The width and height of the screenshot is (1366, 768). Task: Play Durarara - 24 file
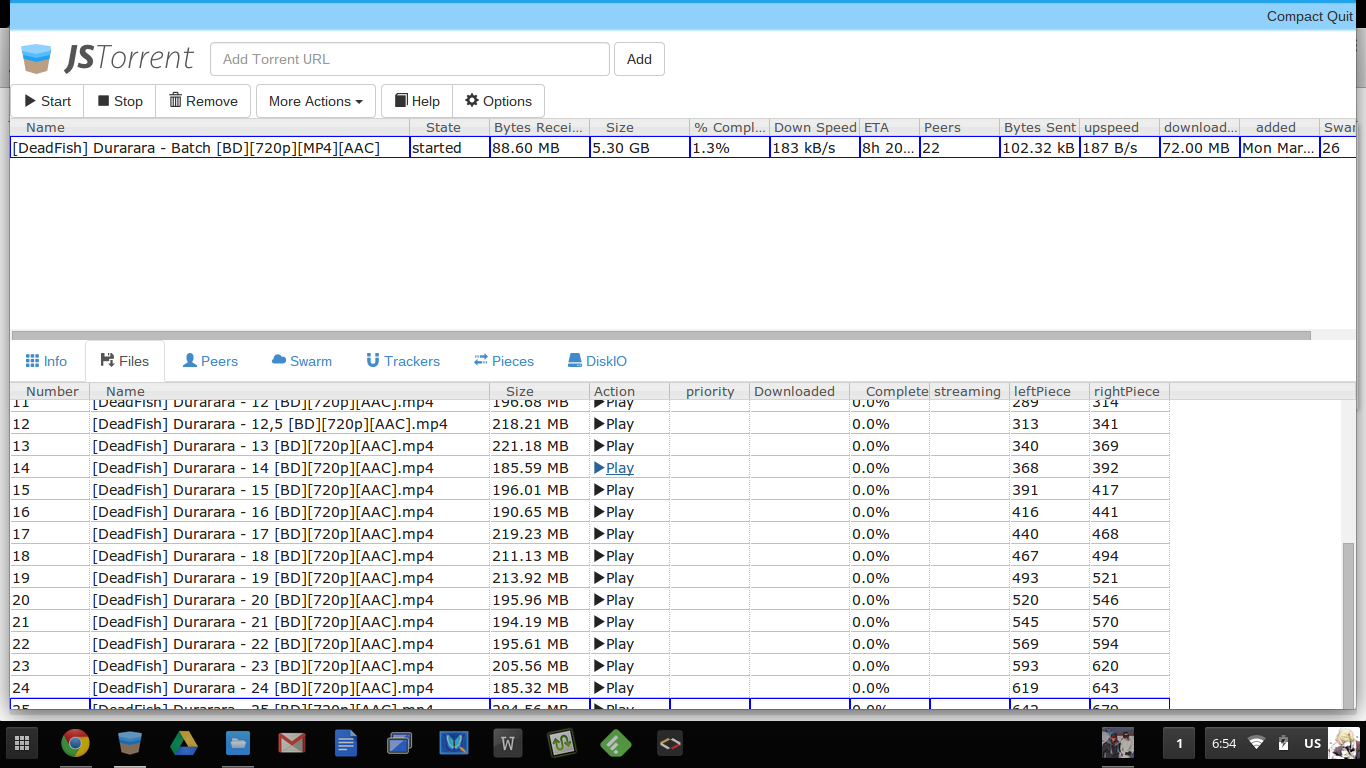point(614,688)
